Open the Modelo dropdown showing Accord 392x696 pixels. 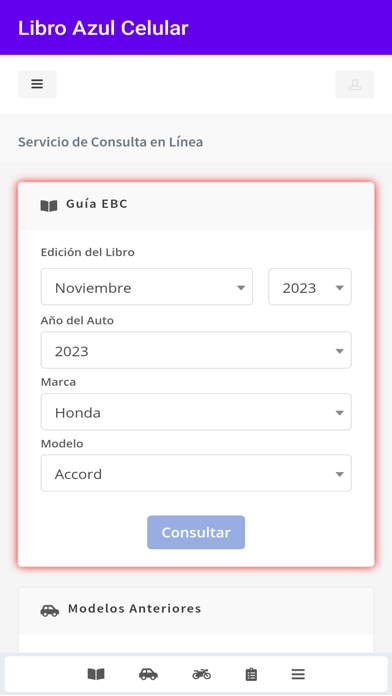(196, 473)
